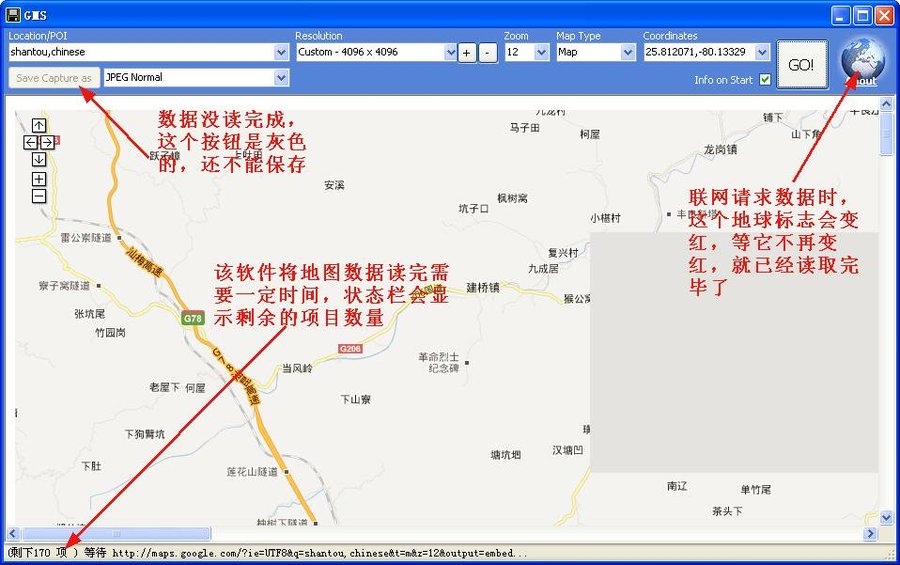900x565 pixels.
Task: Expand the Map Type dropdown
Action: pos(627,52)
